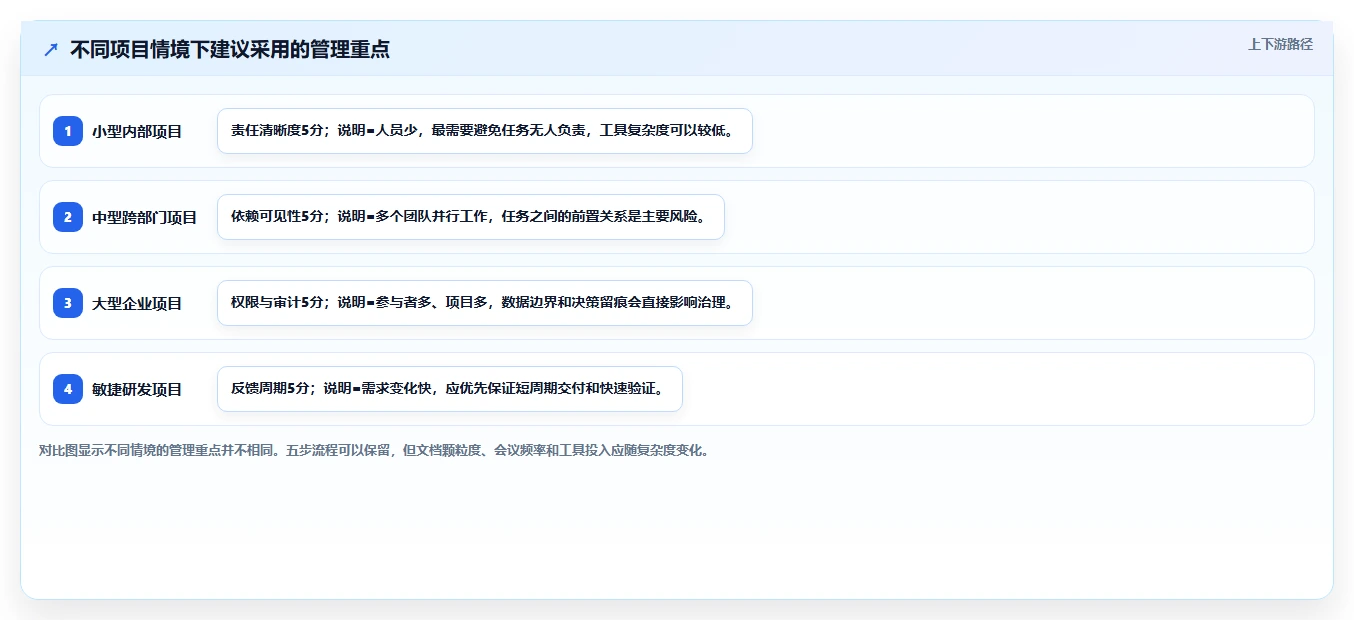The image size is (1354, 620).
Task: Select the 小型内部项目 label
Action: point(137,131)
